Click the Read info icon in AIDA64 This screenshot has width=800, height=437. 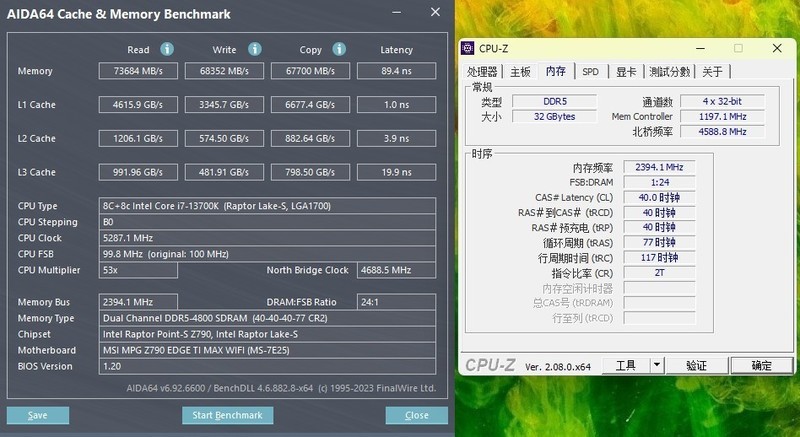[167, 49]
